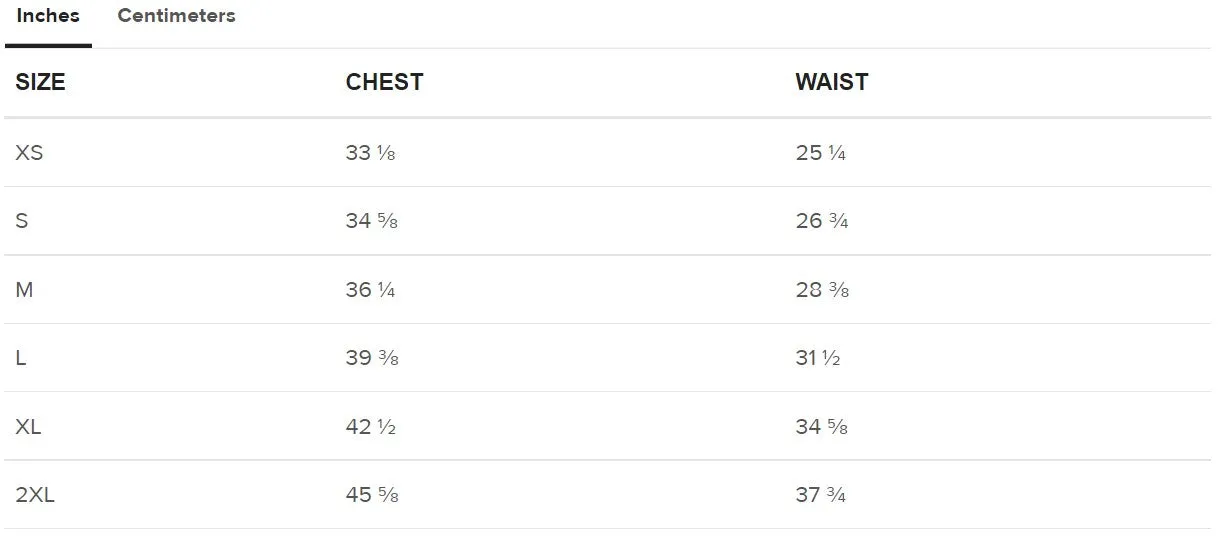Viewport: 1219px width, 542px height.
Task: Switch to the Inches tab
Action: tap(48, 16)
